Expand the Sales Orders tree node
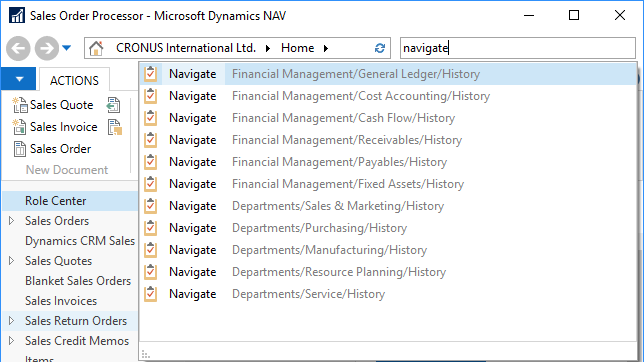This screenshot has height=362, width=644. 12,221
